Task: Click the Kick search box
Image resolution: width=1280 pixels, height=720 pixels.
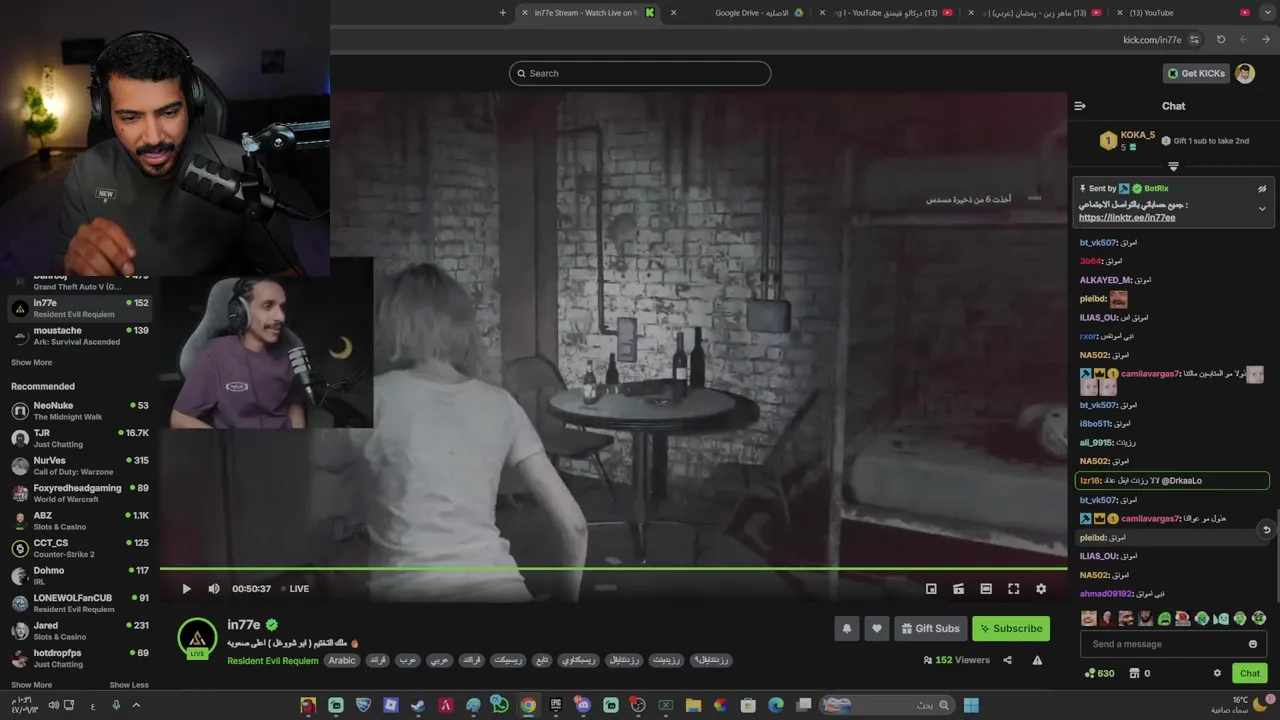Action: click(640, 73)
